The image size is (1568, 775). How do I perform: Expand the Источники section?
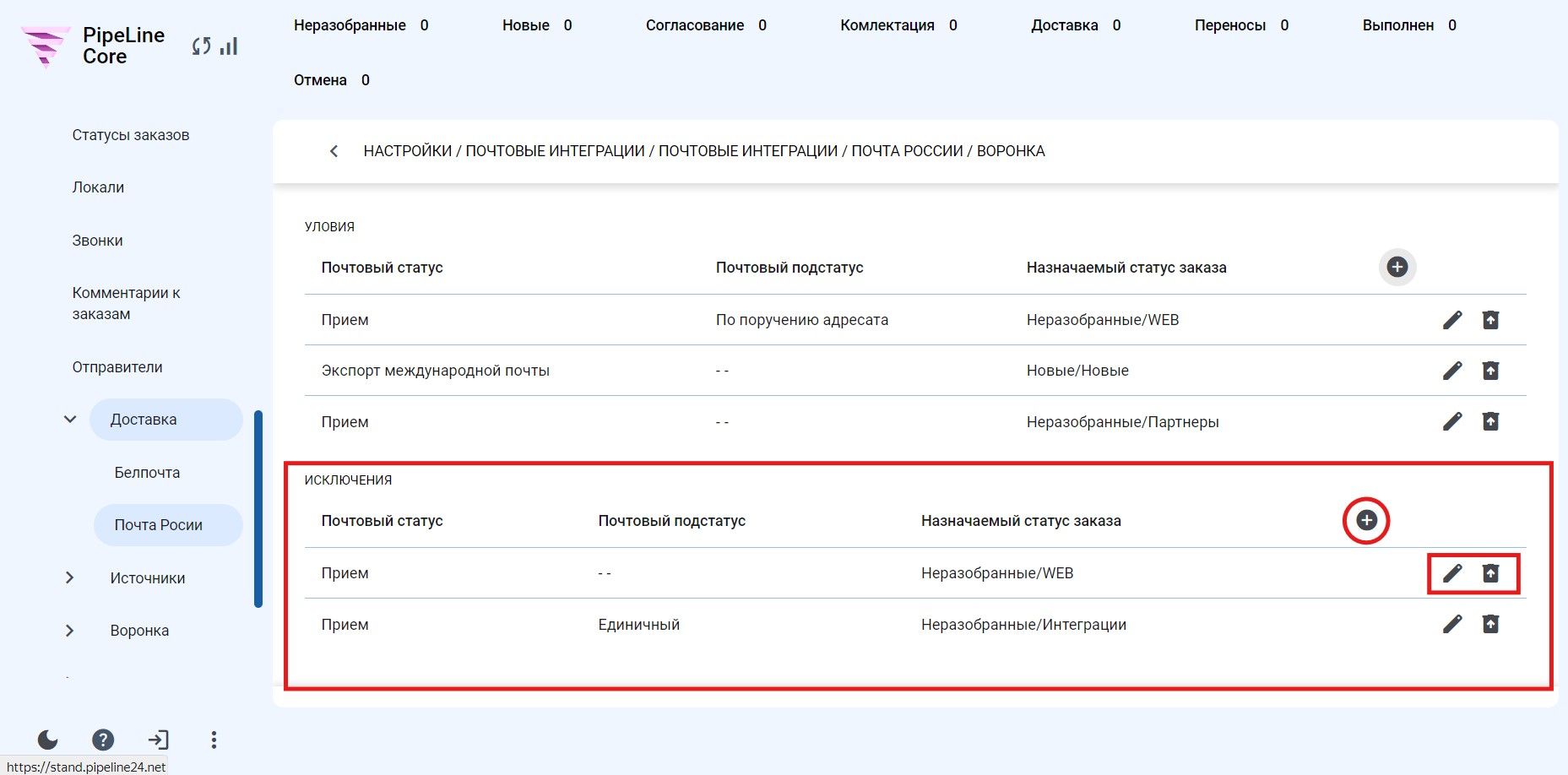(x=70, y=578)
